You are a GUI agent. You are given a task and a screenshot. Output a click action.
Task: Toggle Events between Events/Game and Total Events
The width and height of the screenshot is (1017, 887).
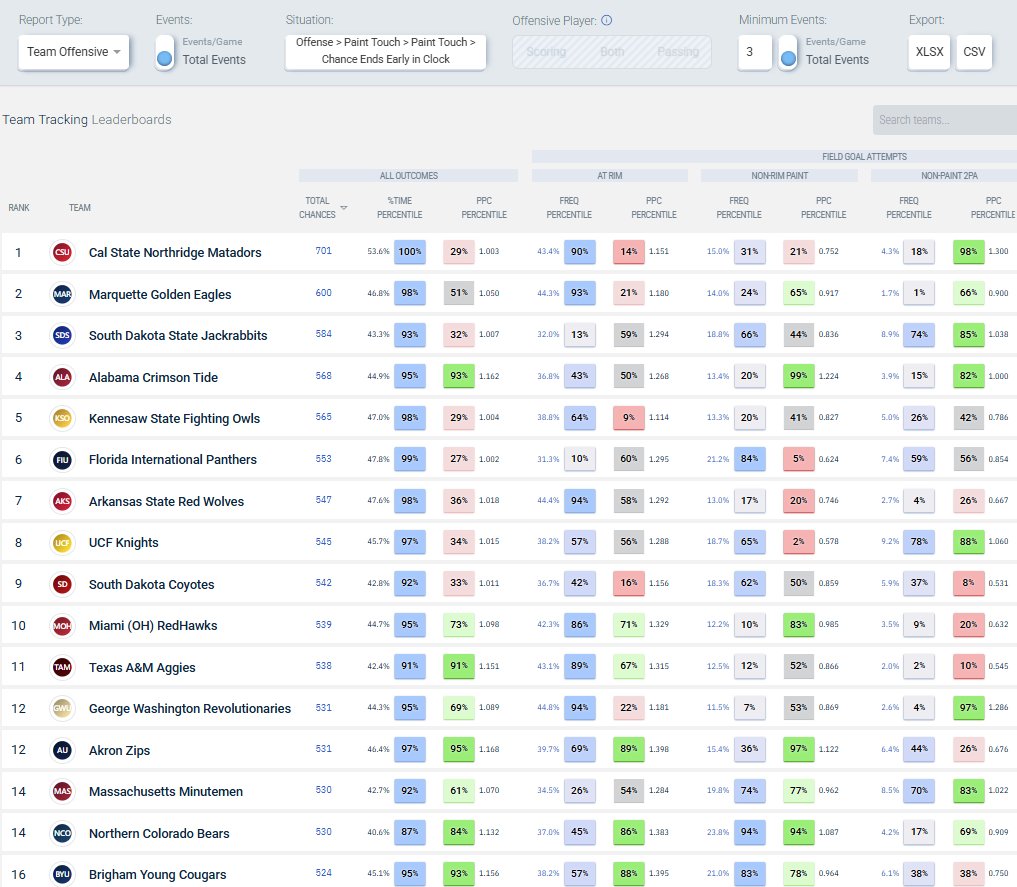click(x=165, y=52)
